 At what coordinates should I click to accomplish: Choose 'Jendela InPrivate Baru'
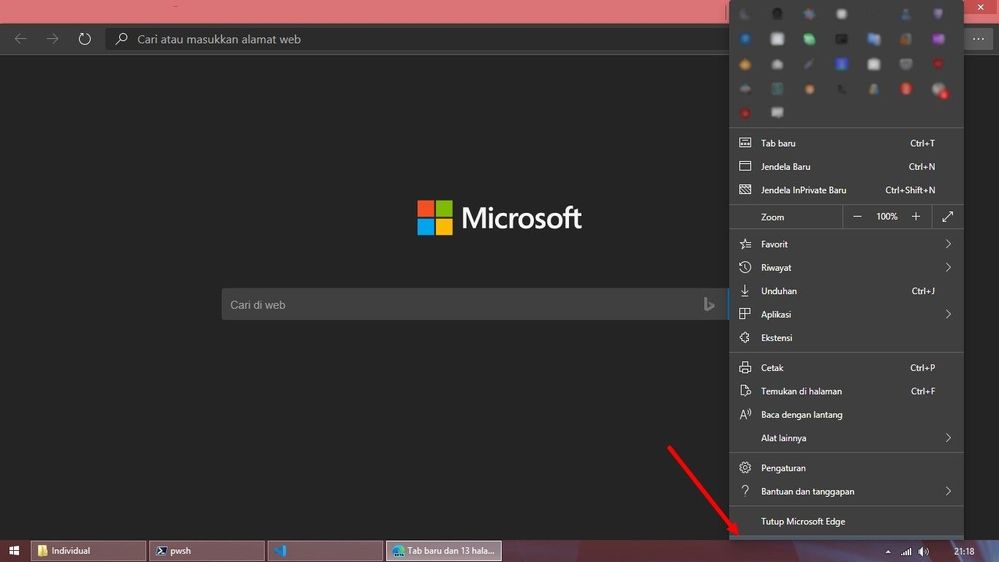coord(846,190)
